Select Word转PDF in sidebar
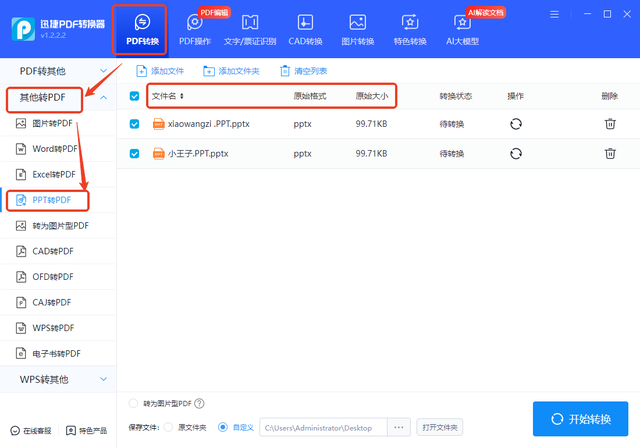Image resolution: width=640 pixels, height=448 pixels. (58, 149)
